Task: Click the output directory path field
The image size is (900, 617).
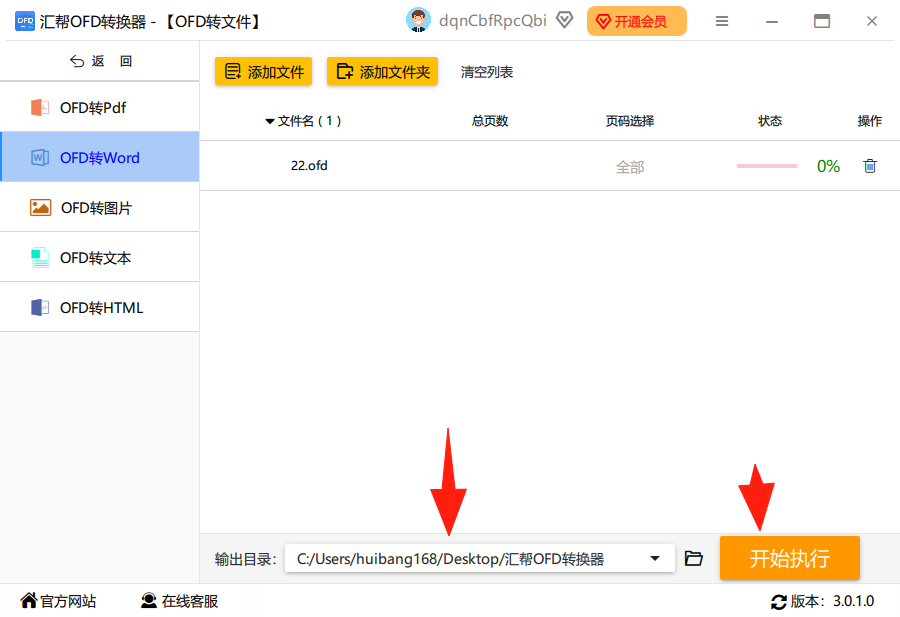Action: (479, 558)
